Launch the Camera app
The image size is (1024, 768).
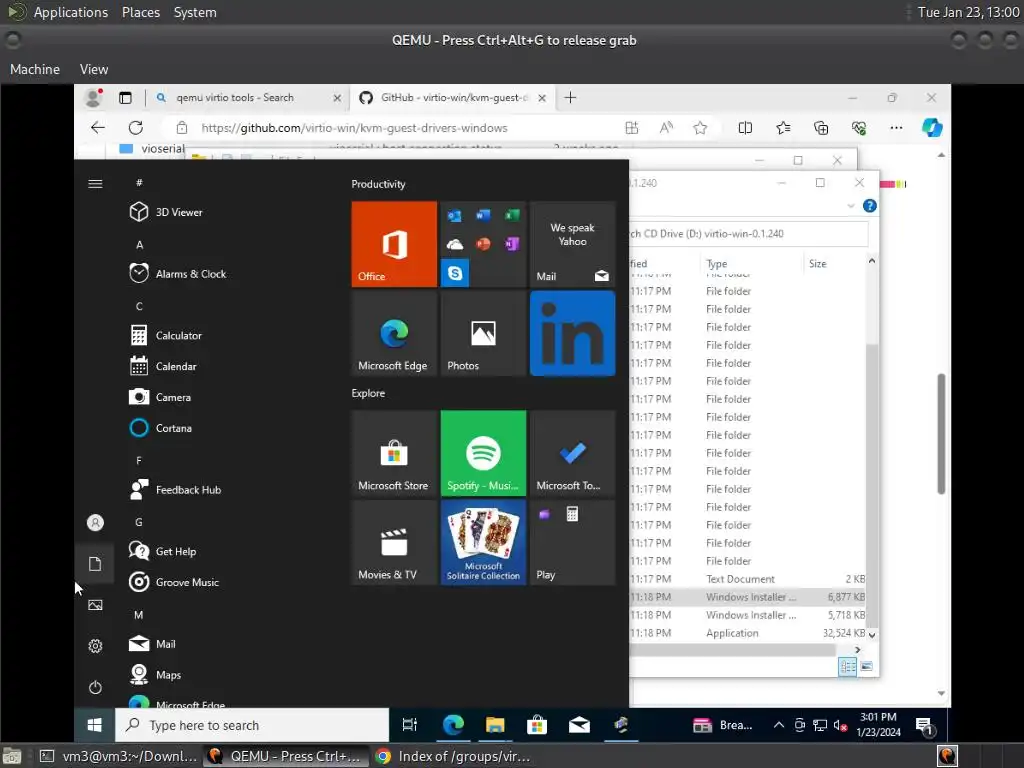[x=160, y=397]
